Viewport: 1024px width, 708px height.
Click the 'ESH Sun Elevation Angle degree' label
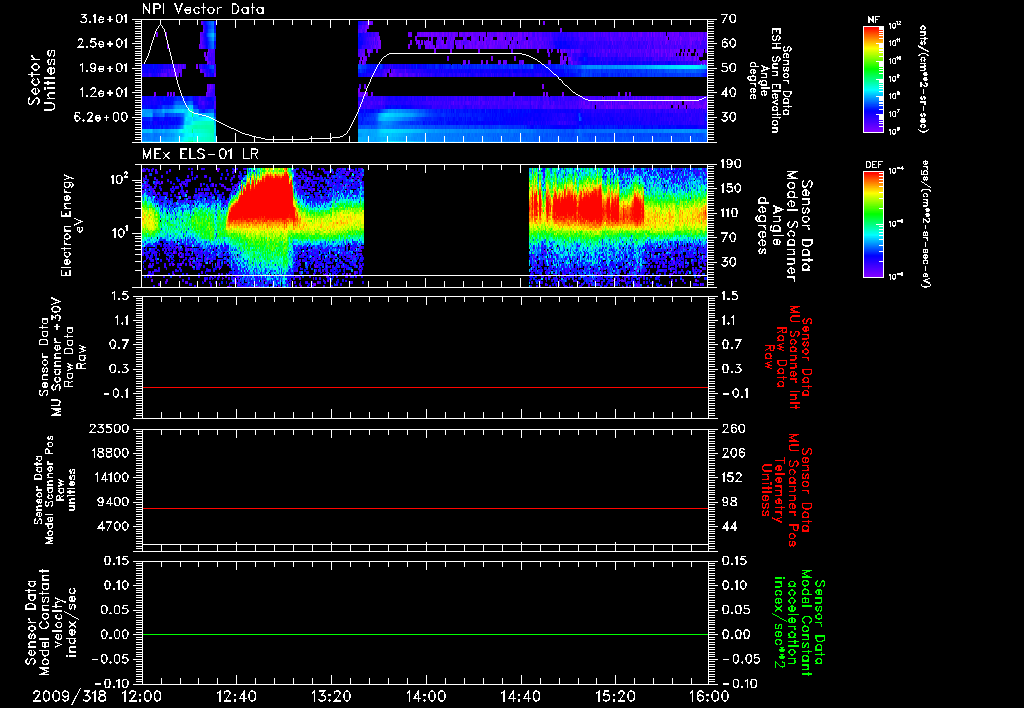[x=770, y=80]
